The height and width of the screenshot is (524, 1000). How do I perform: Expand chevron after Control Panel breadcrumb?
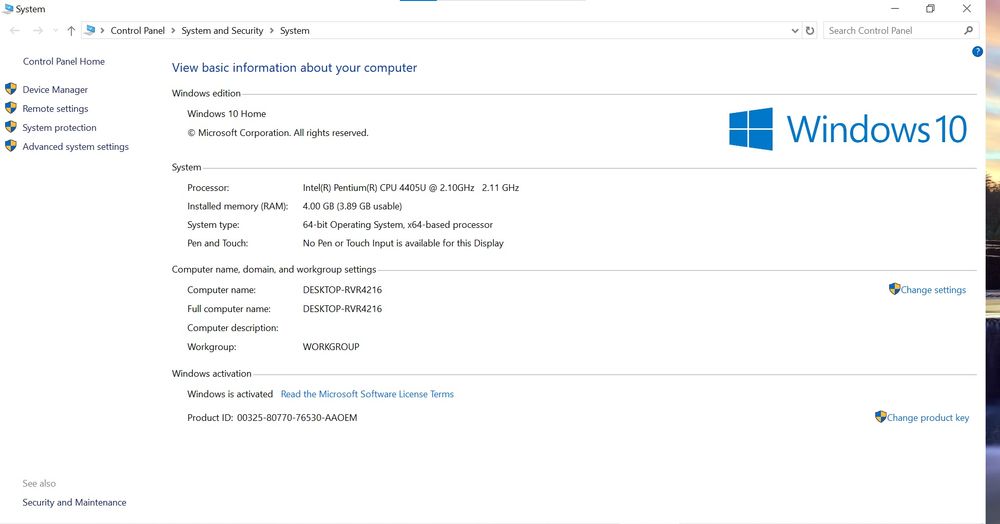[x=173, y=31]
